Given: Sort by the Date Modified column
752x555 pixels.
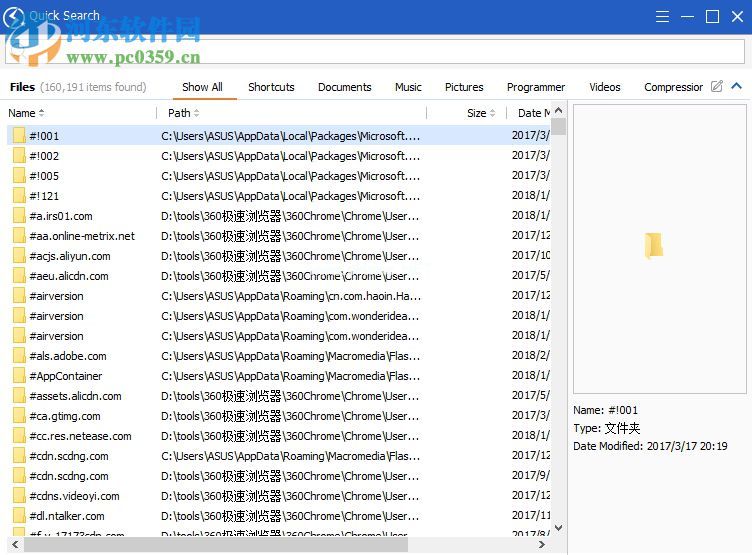Looking at the screenshot, I should (x=534, y=113).
